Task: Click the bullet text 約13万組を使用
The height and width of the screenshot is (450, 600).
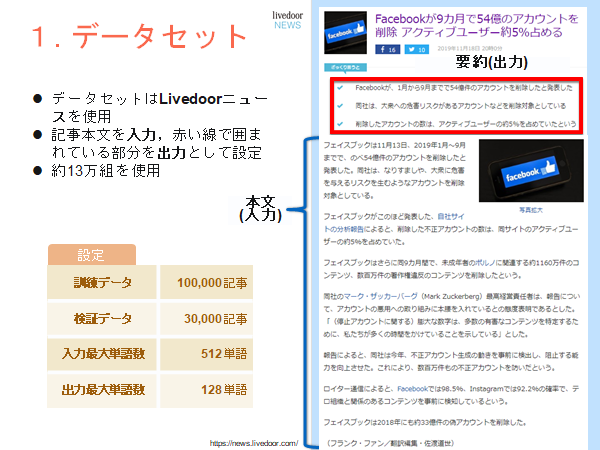Action: [106, 171]
